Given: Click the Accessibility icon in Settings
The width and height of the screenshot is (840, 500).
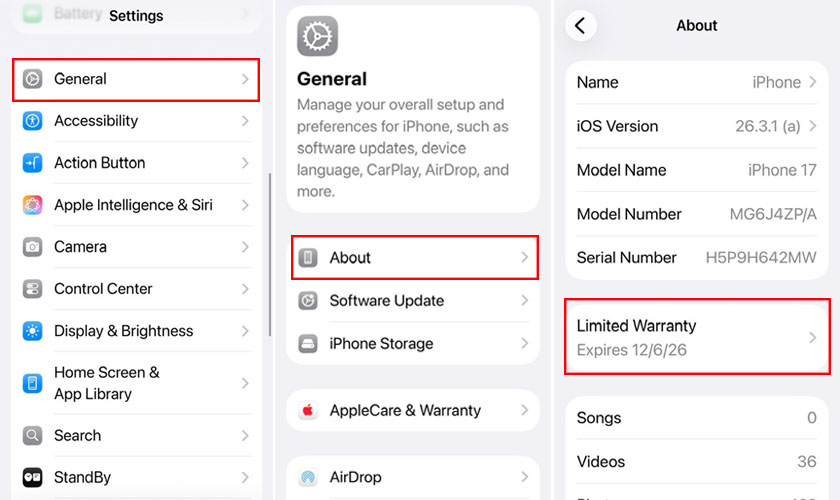Looking at the screenshot, I should pyautogui.click(x=32, y=121).
